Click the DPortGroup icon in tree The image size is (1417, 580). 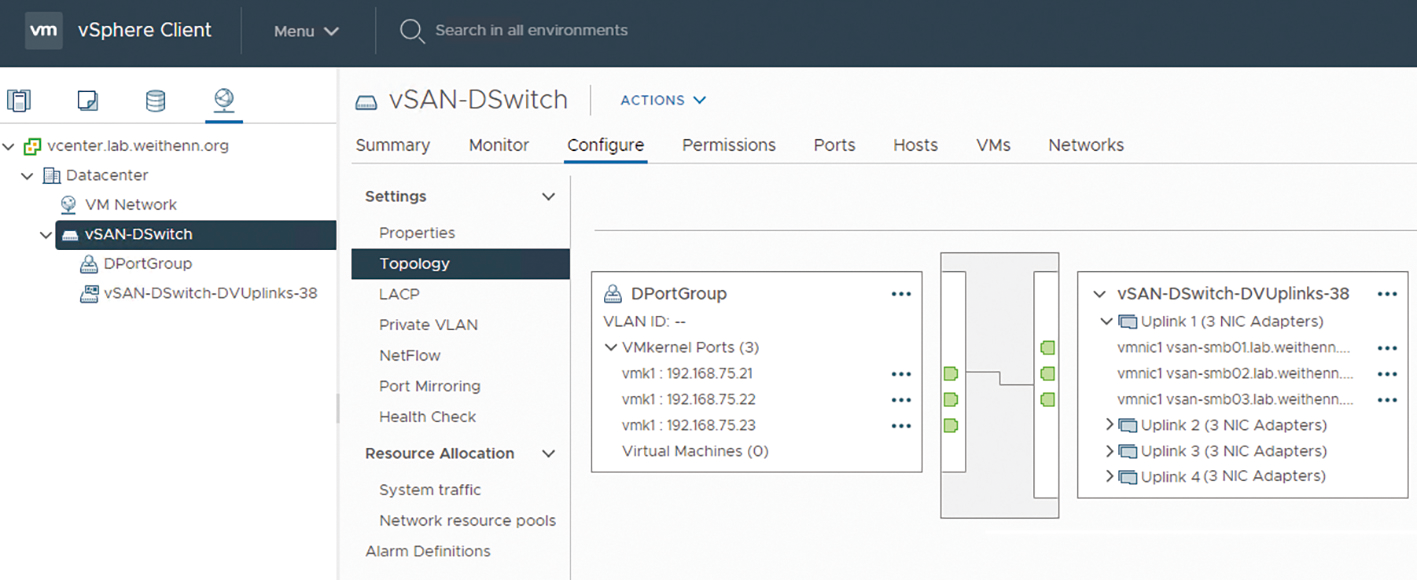tap(88, 264)
